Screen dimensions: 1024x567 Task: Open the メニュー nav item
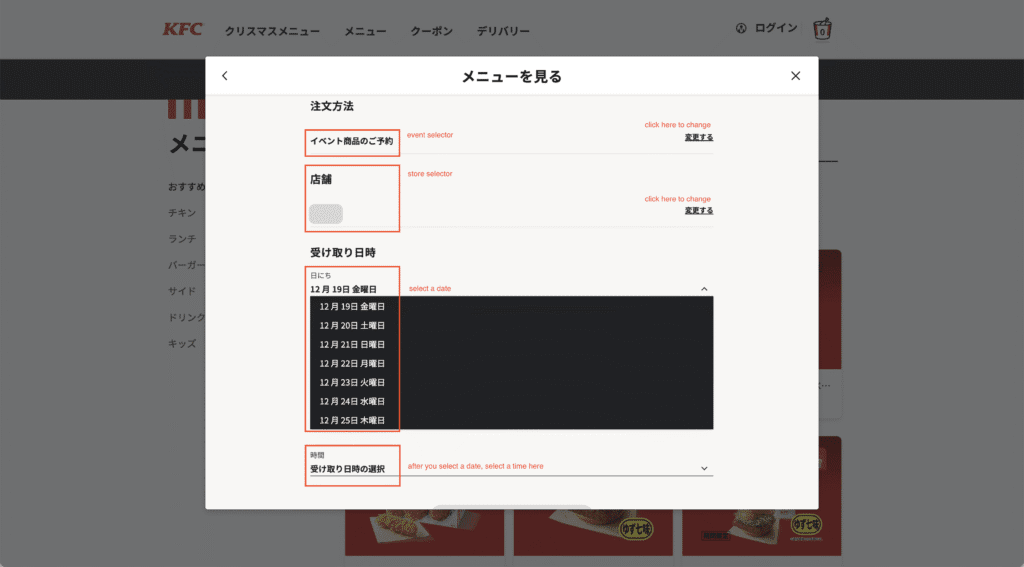click(365, 31)
